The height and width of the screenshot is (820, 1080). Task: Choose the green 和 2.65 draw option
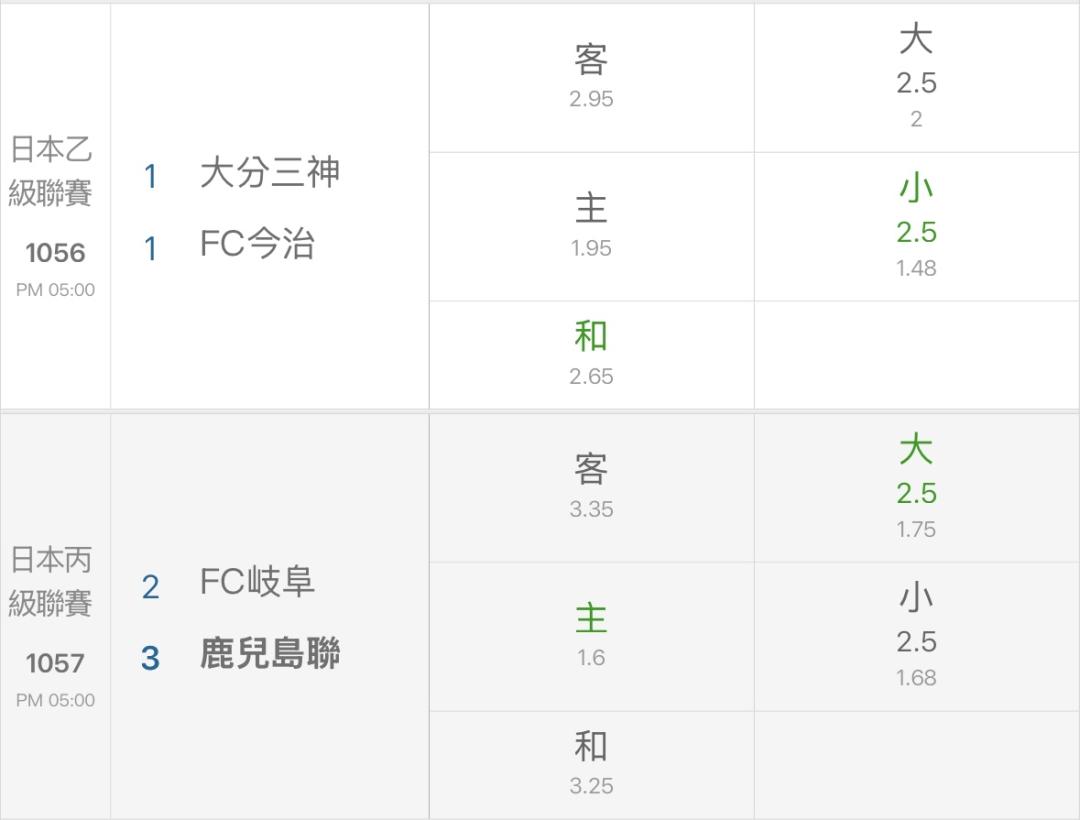click(x=591, y=355)
